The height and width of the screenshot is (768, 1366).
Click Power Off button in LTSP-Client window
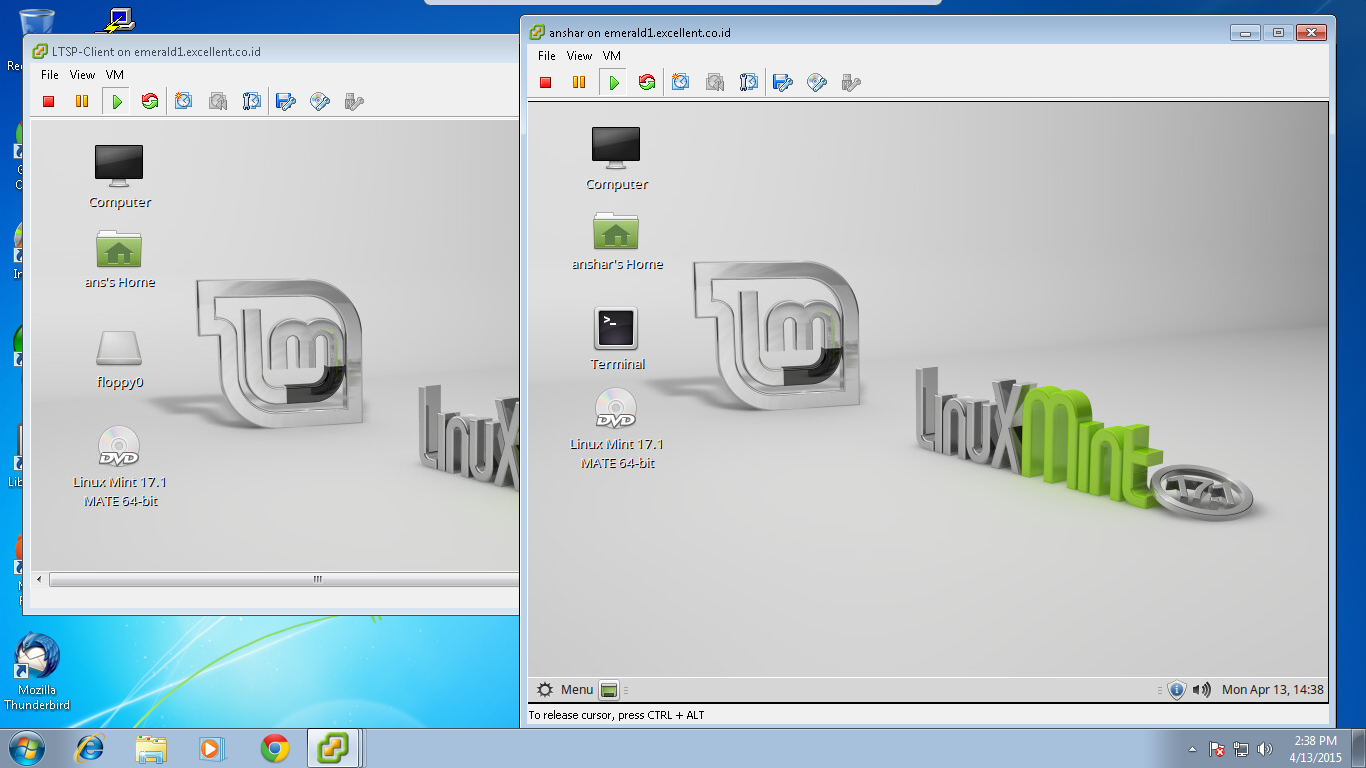point(49,101)
